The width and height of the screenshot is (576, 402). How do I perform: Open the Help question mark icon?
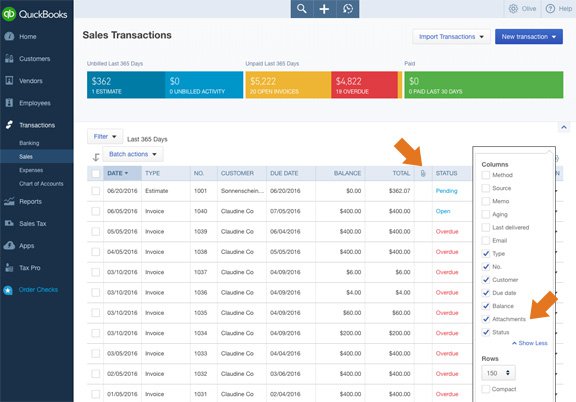550,8
